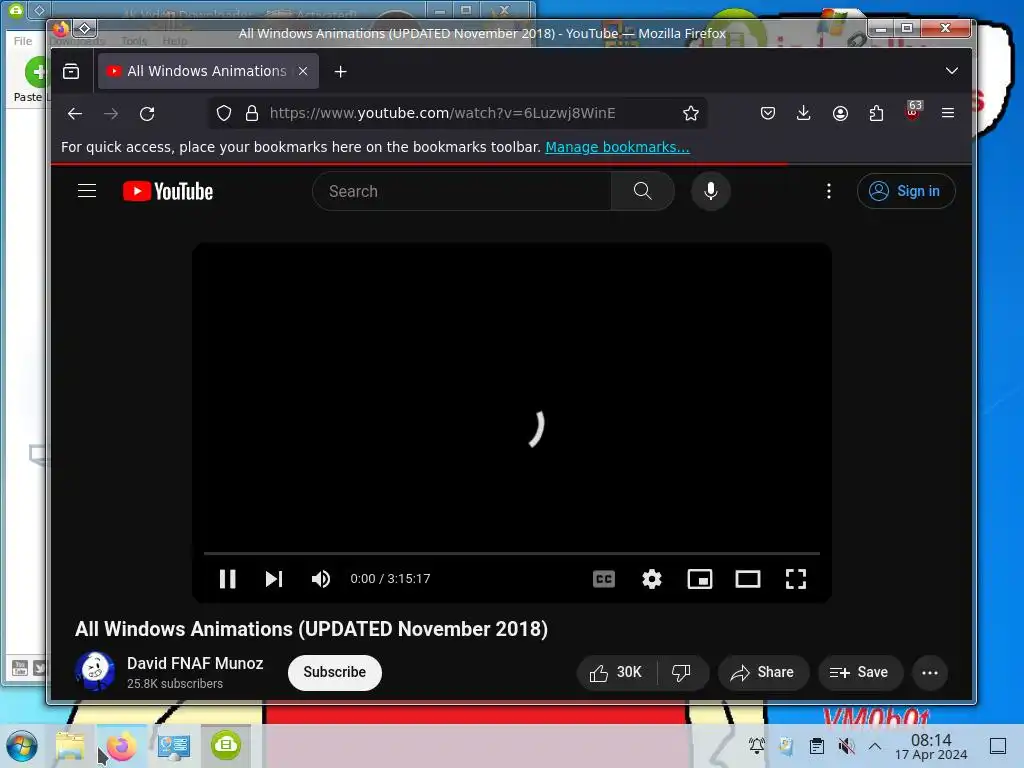
Task: Click the magnifier search button
Action: 643,191
